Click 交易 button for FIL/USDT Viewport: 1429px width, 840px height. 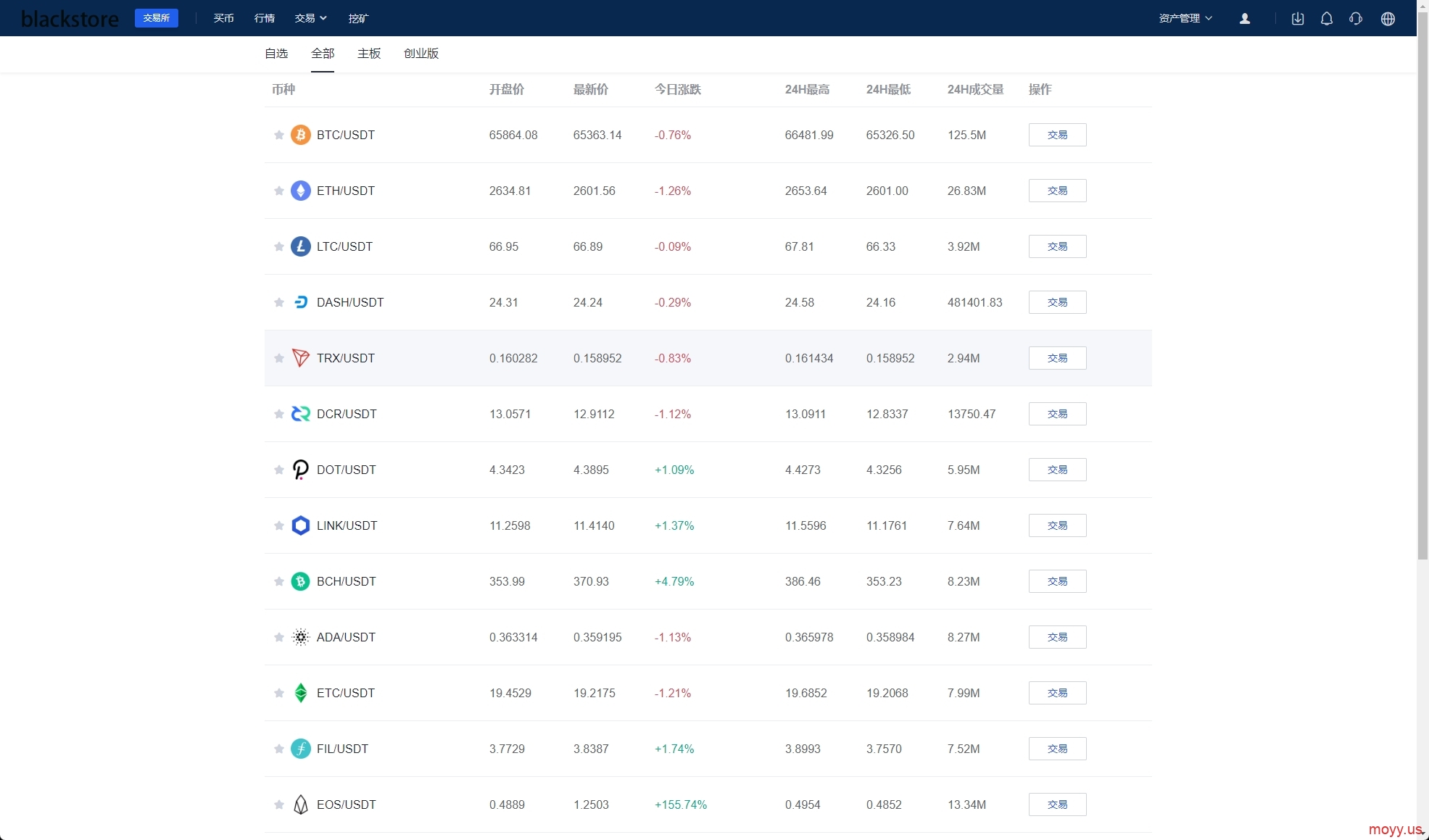1057,749
